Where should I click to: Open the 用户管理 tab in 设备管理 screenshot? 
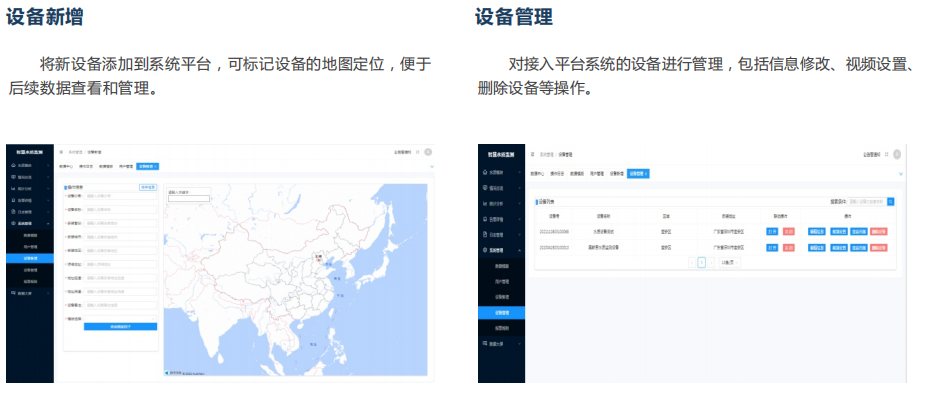(x=597, y=174)
